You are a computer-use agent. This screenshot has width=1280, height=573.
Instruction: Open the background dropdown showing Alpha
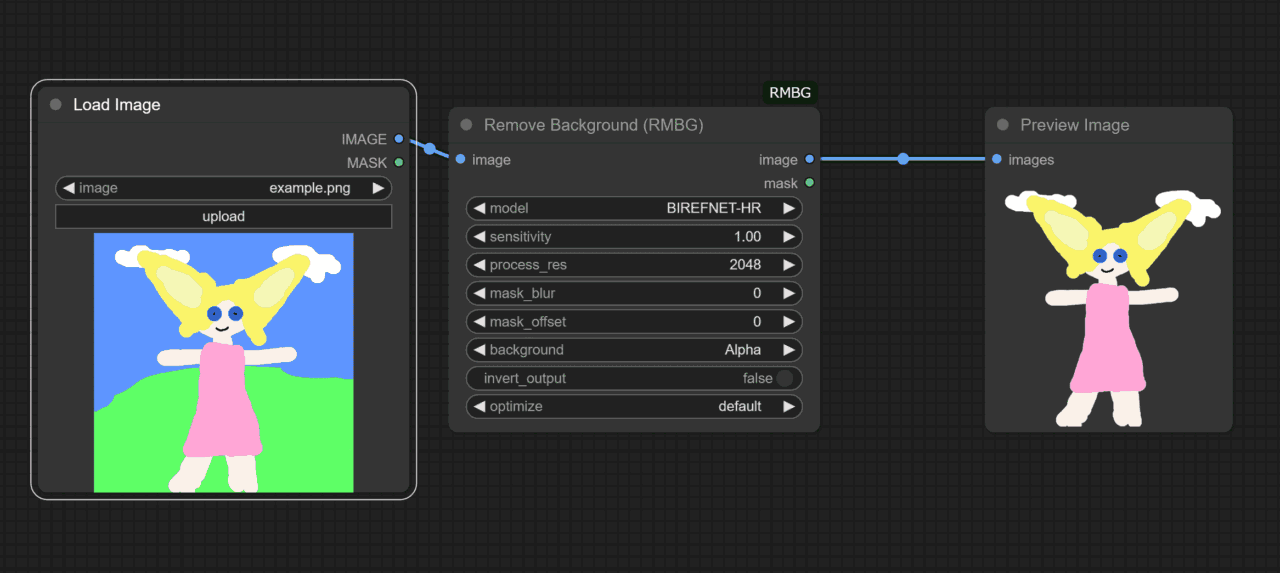click(x=634, y=350)
